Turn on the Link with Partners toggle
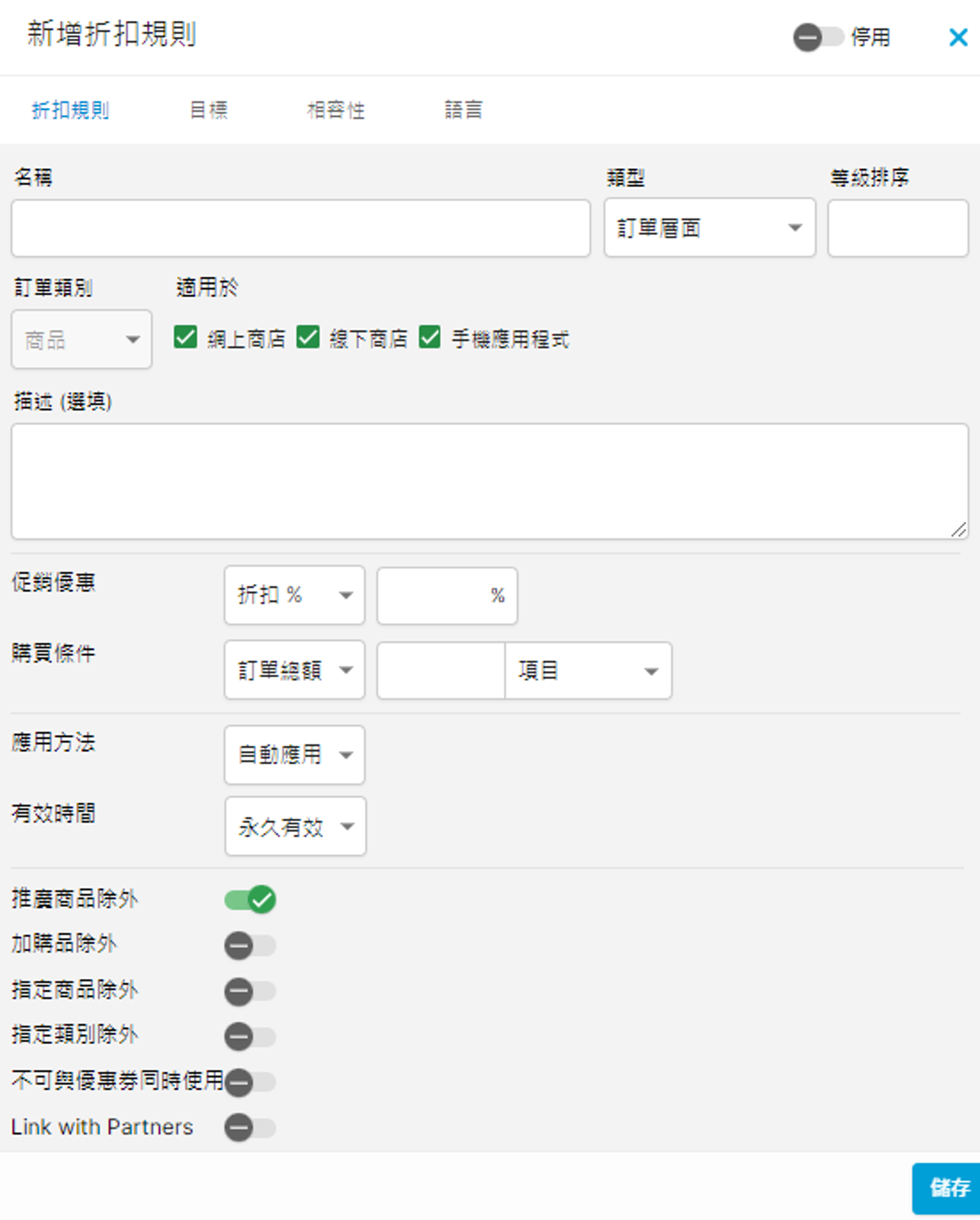 [250, 1128]
